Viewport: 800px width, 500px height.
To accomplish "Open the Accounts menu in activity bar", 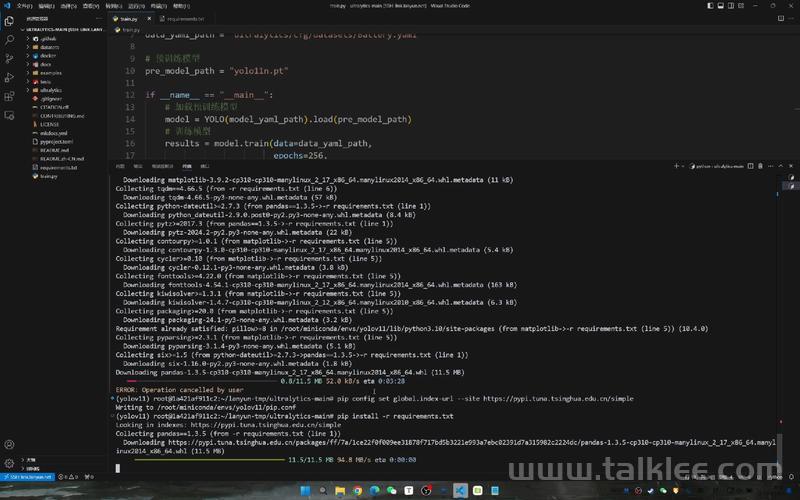I will [x=9, y=444].
